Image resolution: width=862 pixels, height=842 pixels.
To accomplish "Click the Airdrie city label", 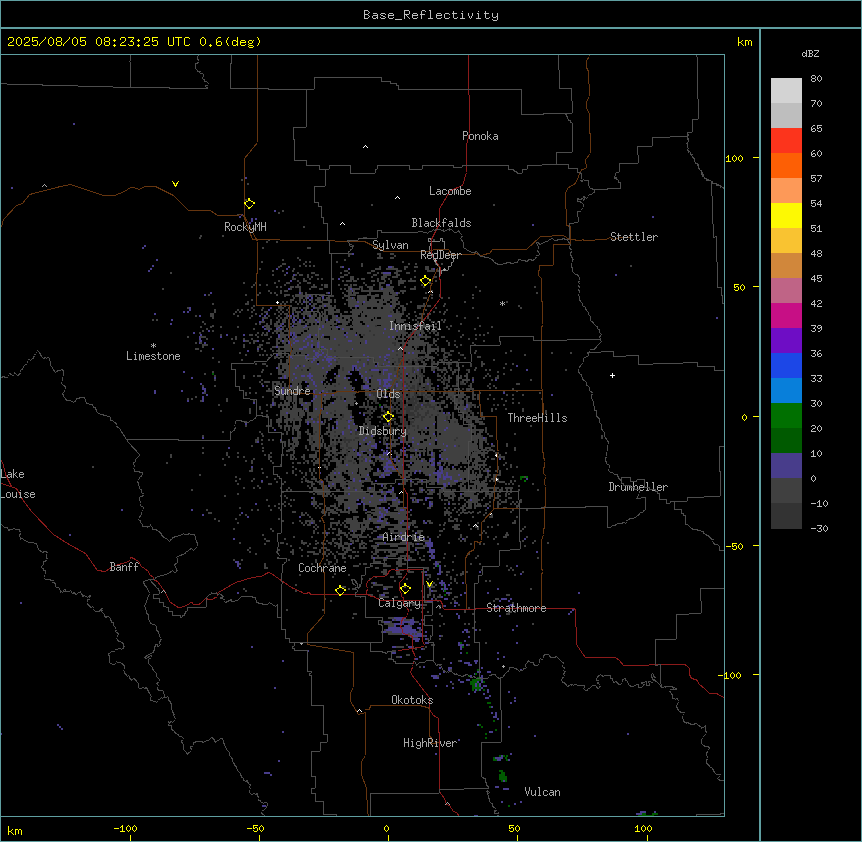I will 404,537.
